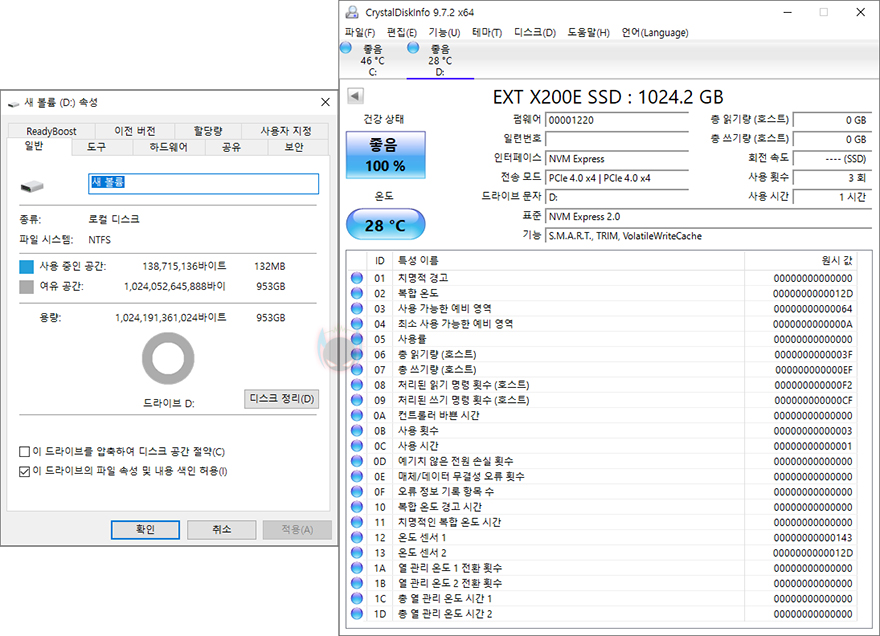Open the 언어(Language) menu
Image resolution: width=880 pixels, height=636 pixels.
coord(654,33)
